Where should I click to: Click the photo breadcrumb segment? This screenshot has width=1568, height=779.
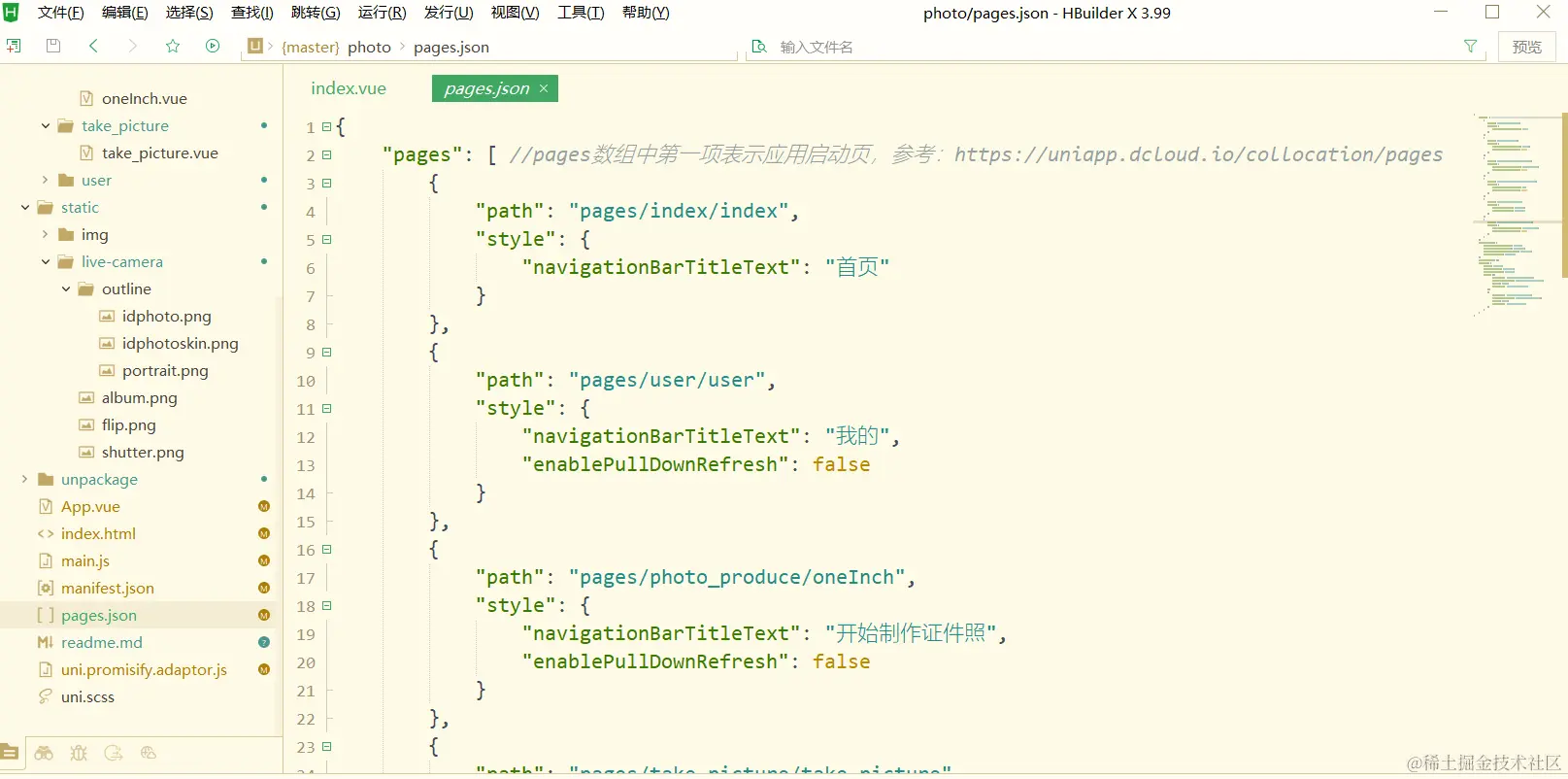pos(369,47)
